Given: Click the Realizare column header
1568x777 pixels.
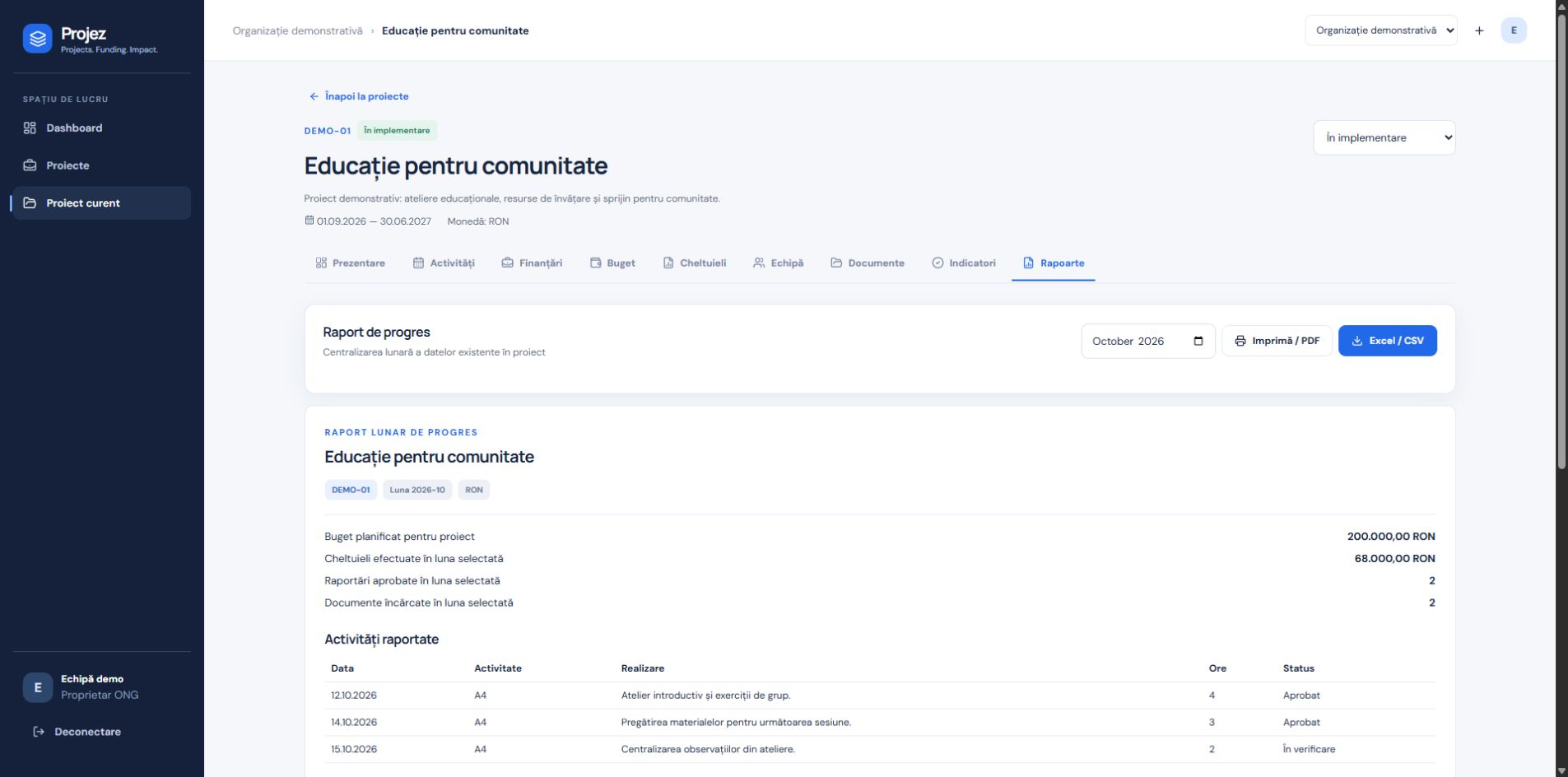Looking at the screenshot, I should click(642, 668).
